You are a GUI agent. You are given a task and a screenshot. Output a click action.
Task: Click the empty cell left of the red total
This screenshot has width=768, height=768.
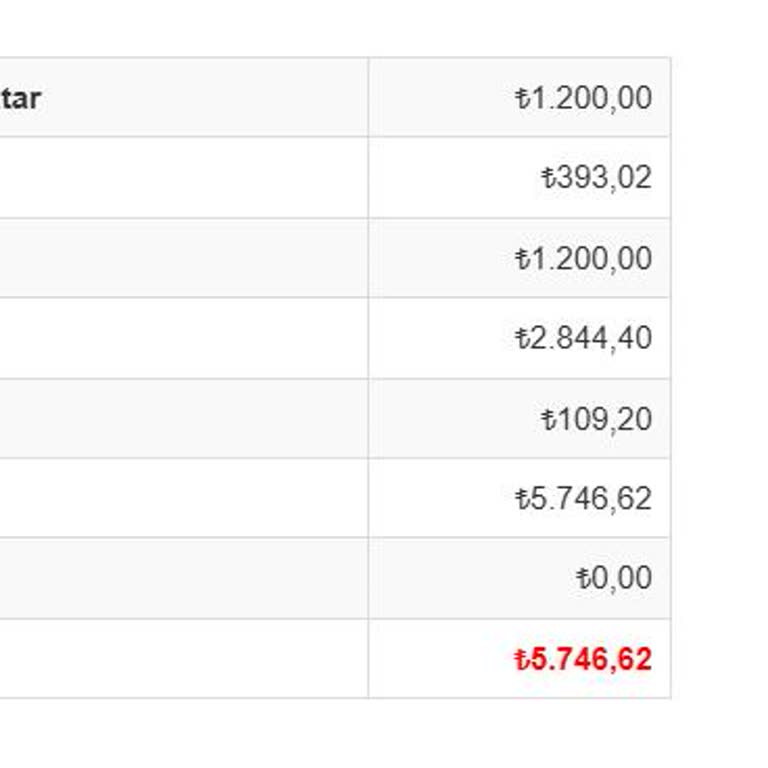tap(184, 659)
